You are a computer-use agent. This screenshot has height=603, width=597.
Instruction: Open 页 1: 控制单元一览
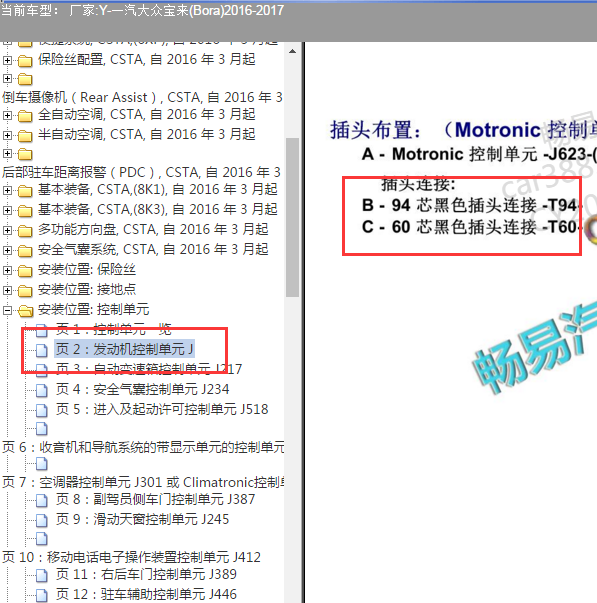point(113,329)
